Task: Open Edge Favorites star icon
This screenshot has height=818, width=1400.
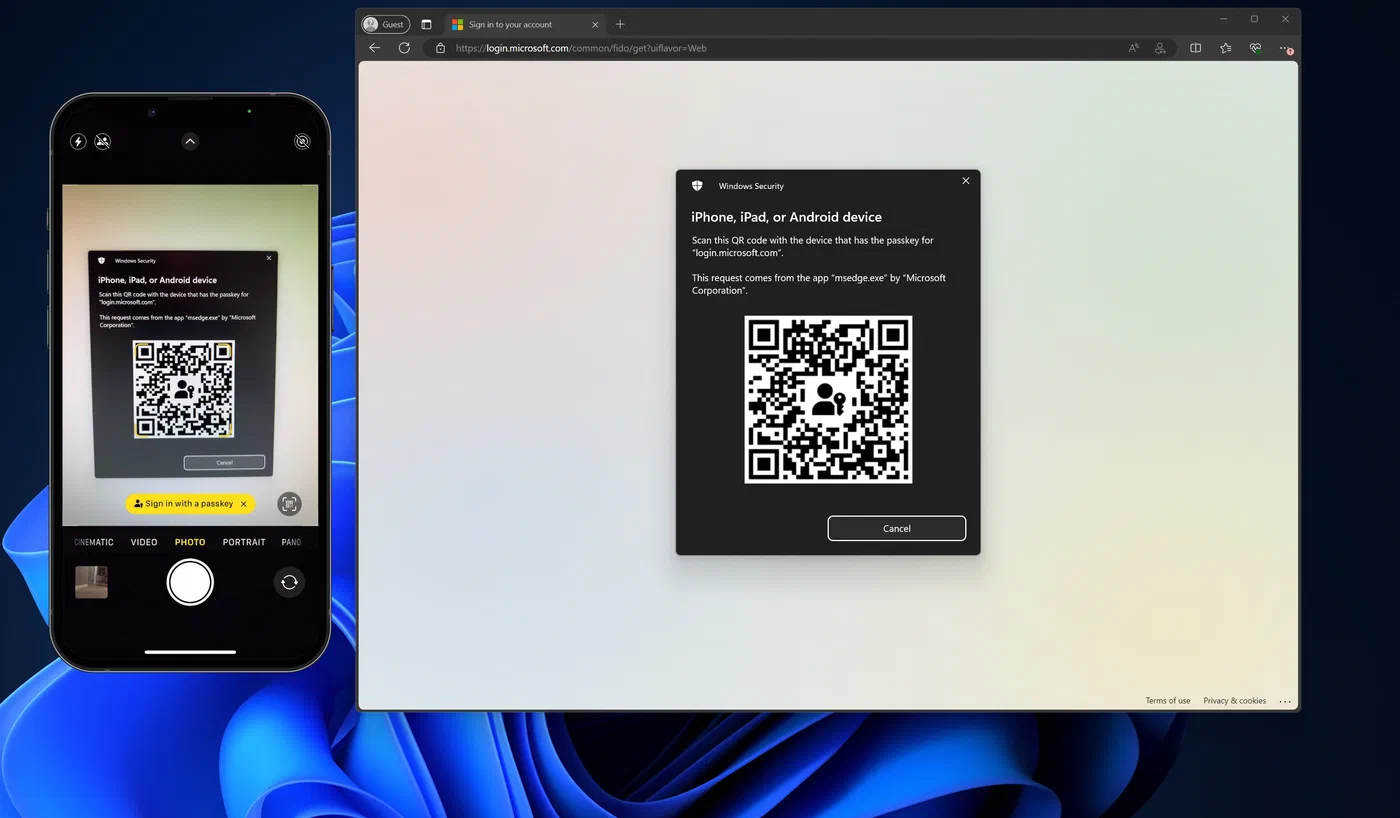Action: tap(1225, 48)
